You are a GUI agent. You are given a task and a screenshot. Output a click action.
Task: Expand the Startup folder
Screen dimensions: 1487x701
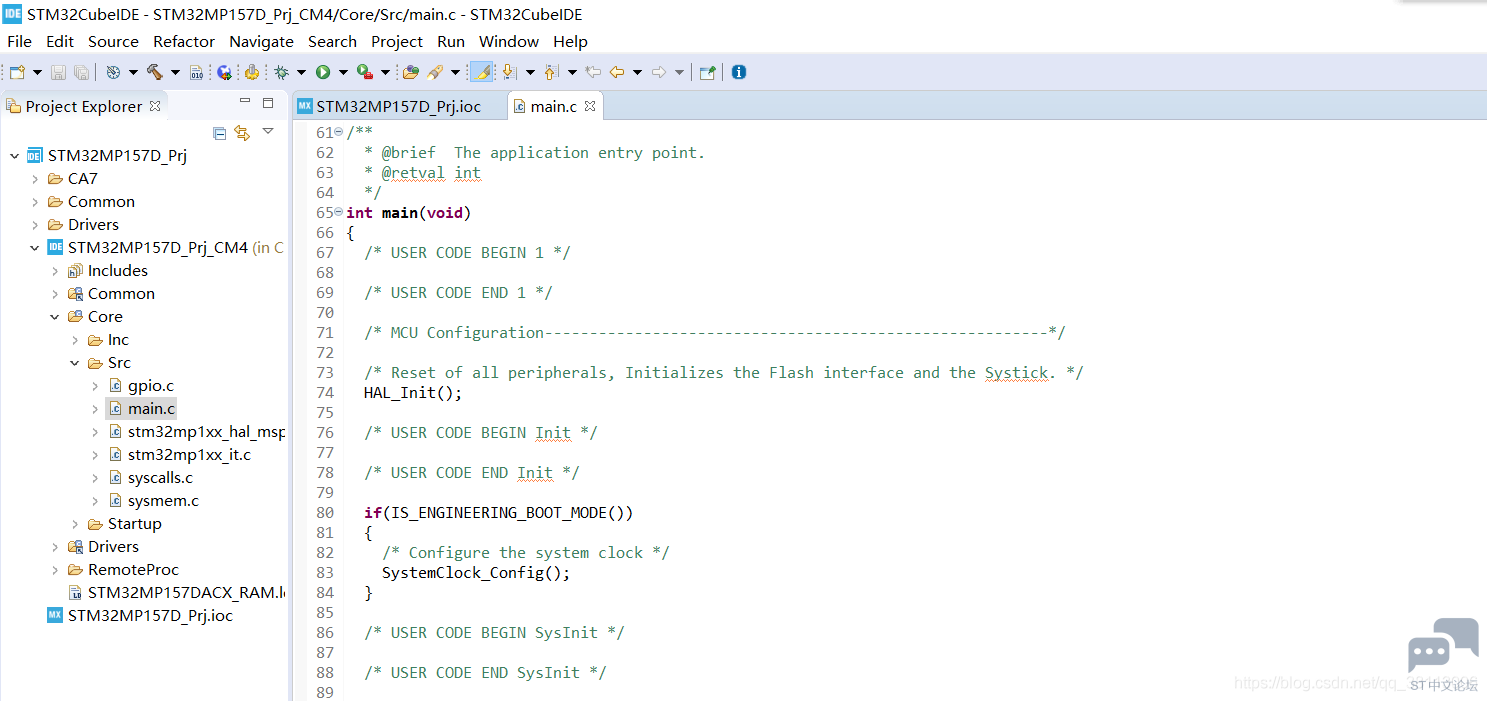75,524
